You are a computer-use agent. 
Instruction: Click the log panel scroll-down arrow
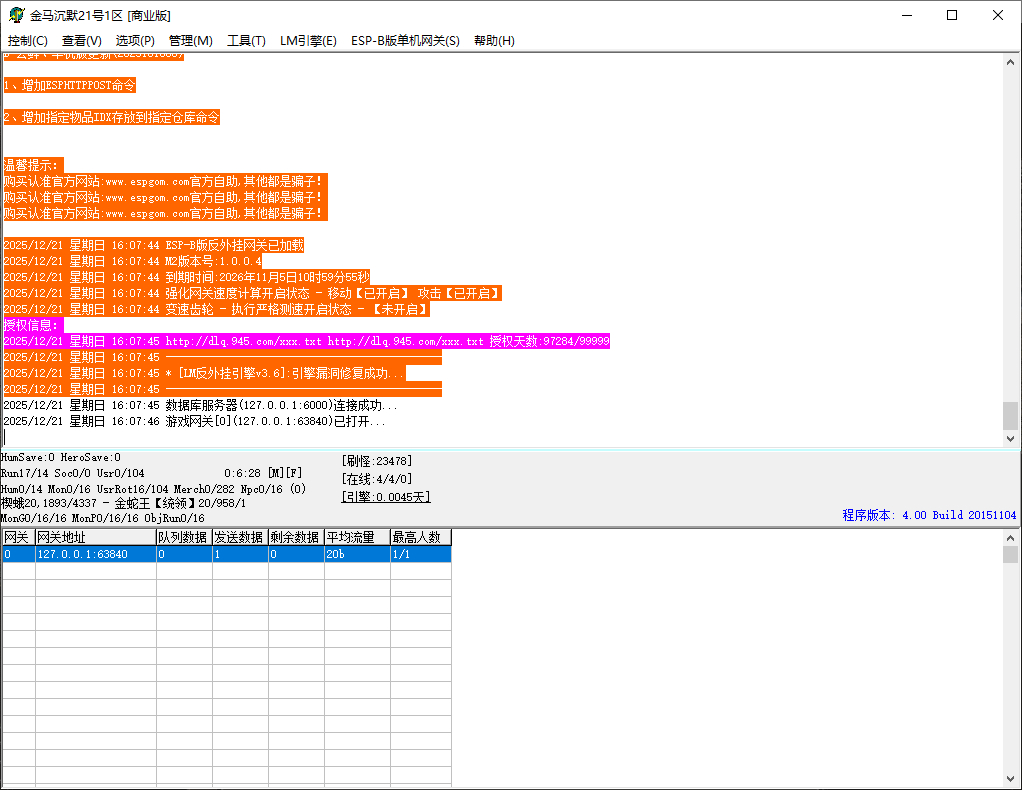click(1011, 438)
